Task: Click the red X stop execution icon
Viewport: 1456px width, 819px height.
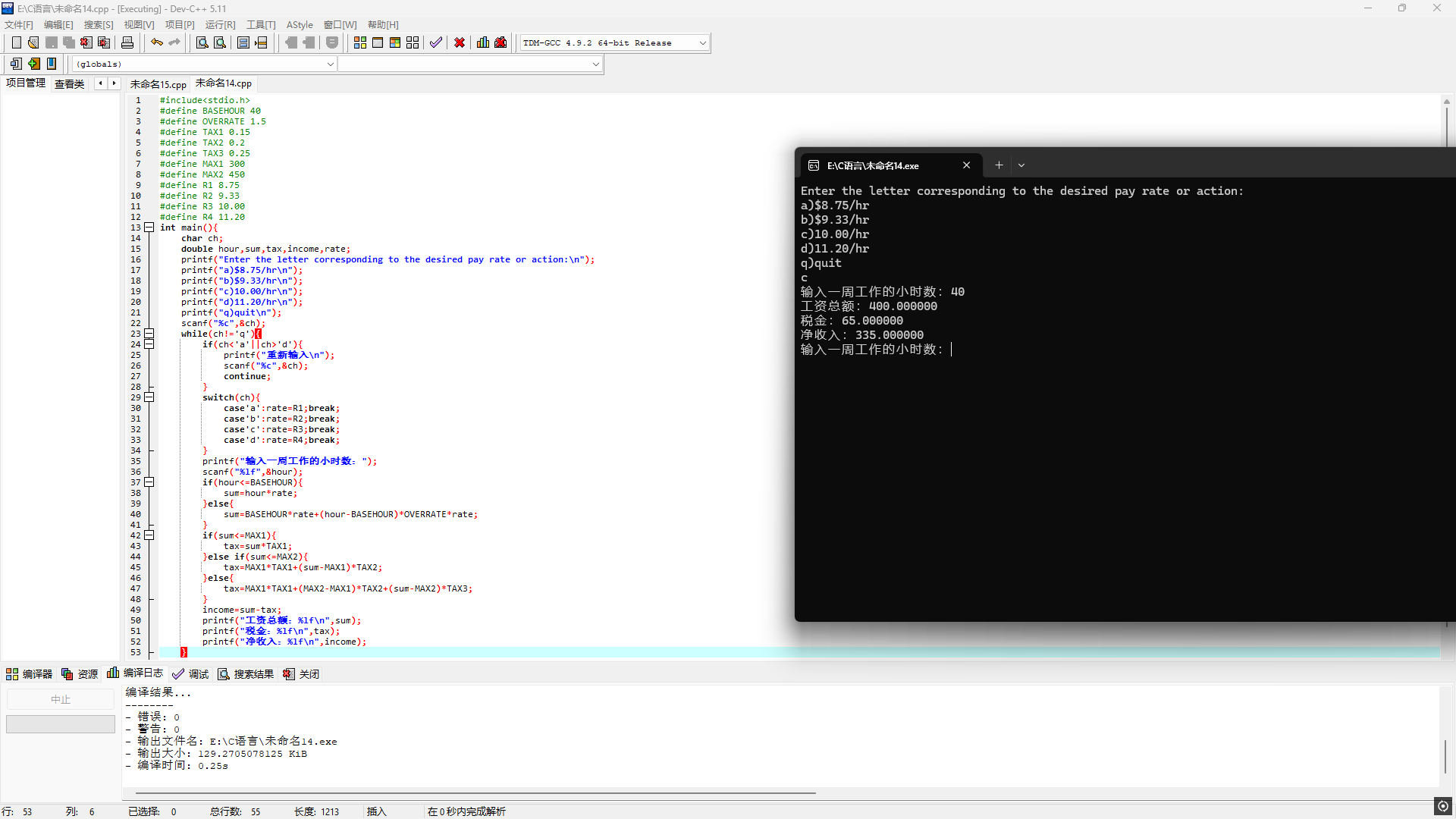Action: (x=460, y=42)
